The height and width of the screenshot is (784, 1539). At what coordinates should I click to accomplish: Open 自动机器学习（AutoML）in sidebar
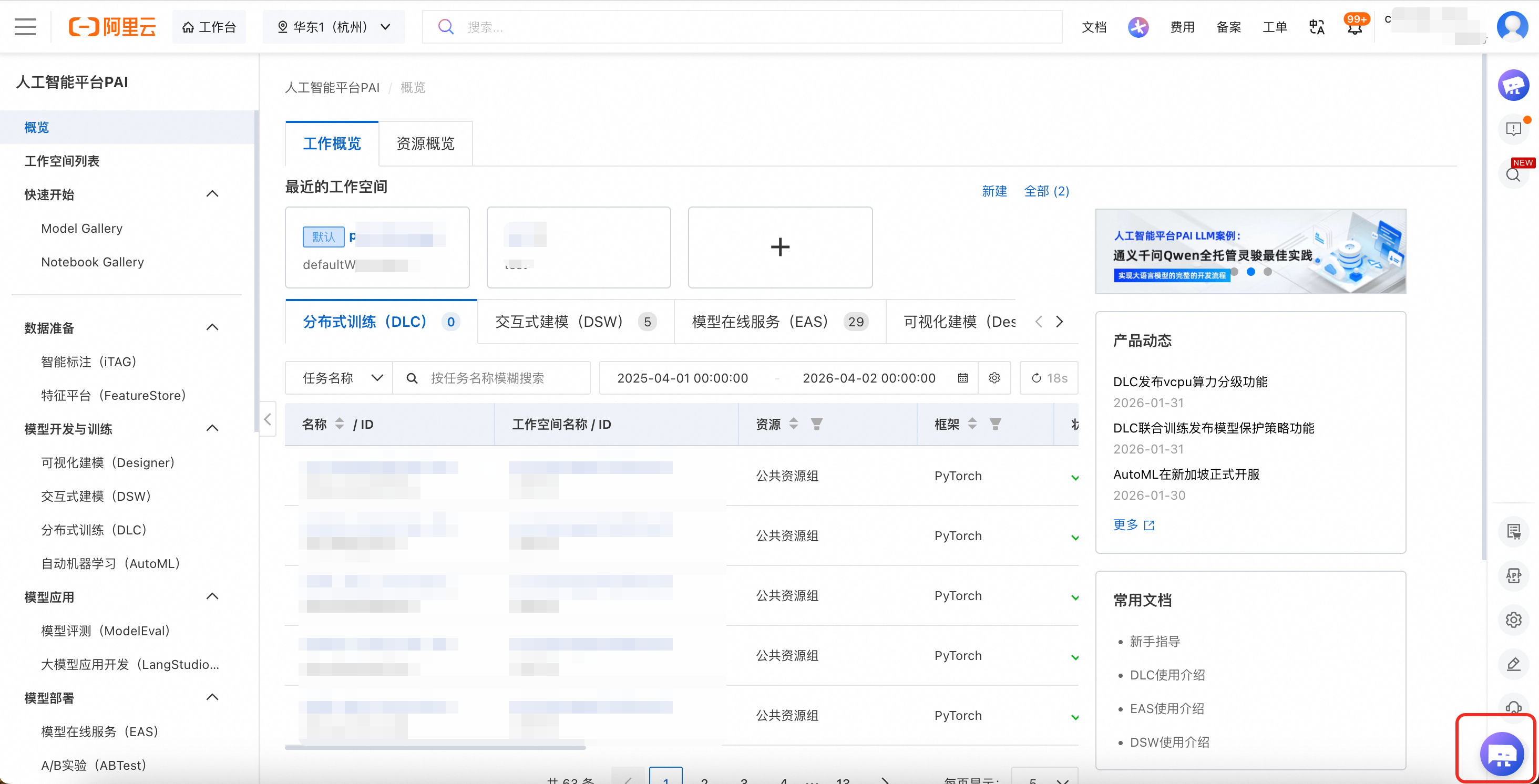pos(111,563)
